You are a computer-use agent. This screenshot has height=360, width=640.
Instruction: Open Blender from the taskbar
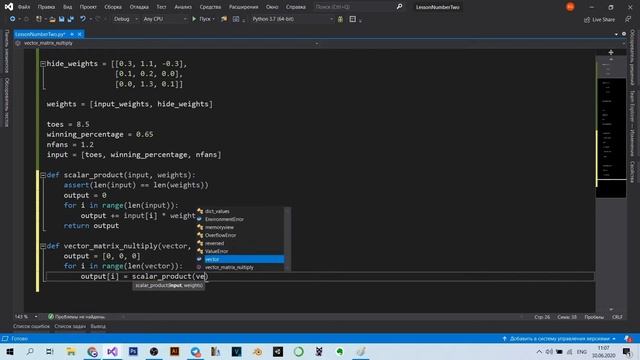click(x=257, y=351)
